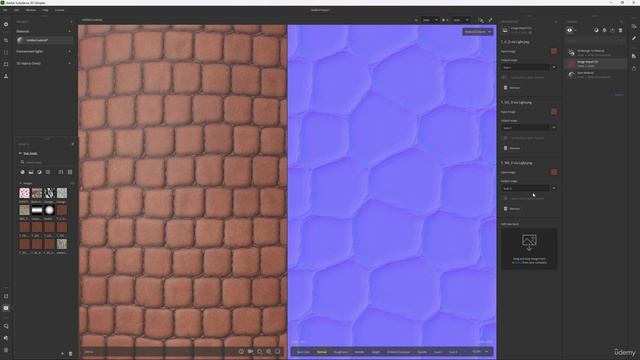The height and width of the screenshot is (360, 640).
Task: Click the third asset filter icon
Action: click(x=40, y=172)
